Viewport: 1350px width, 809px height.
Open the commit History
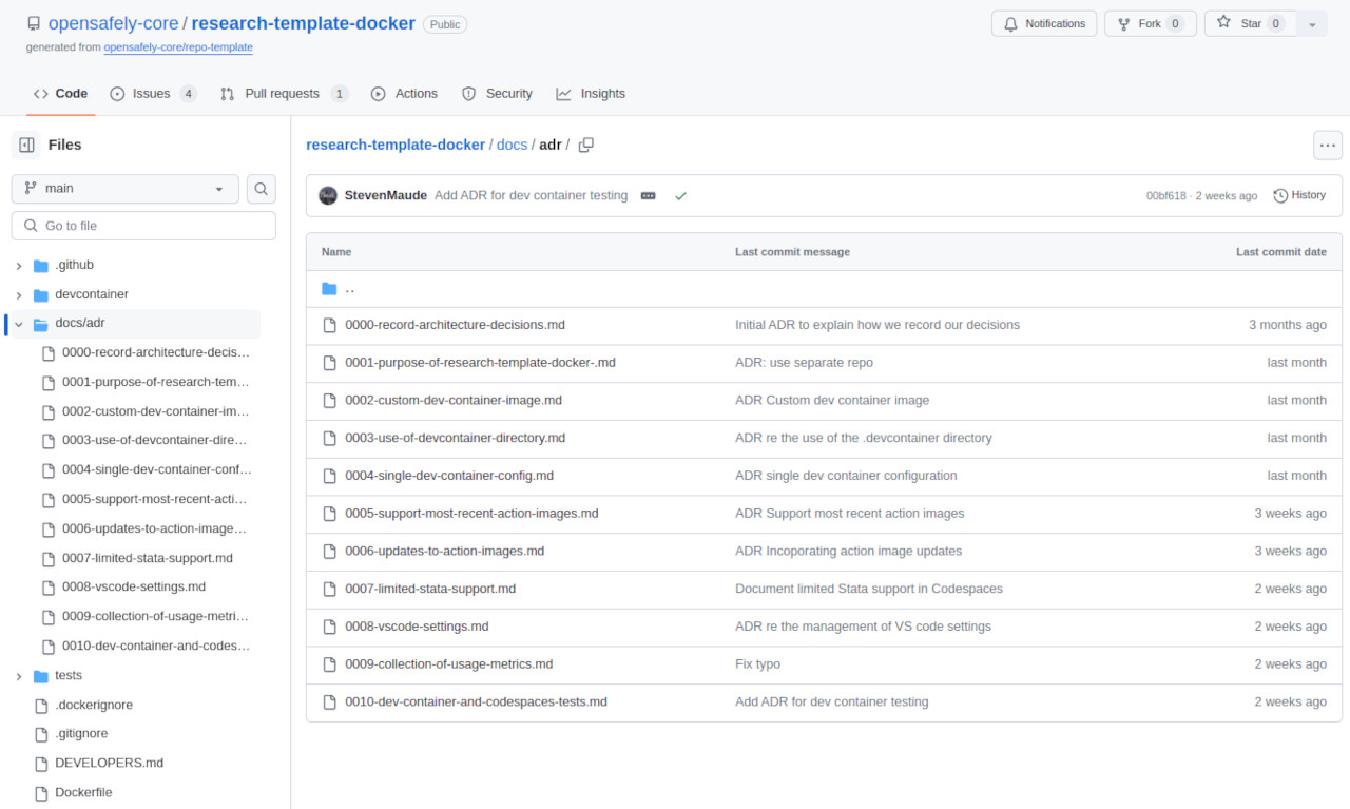(x=1300, y=195)
